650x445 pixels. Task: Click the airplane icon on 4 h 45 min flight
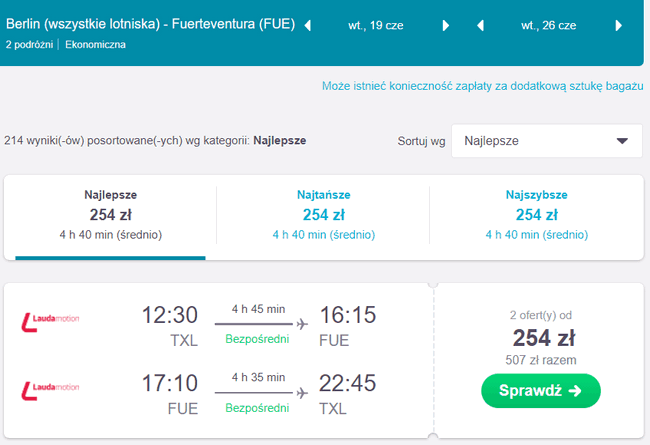pos(302,324)
